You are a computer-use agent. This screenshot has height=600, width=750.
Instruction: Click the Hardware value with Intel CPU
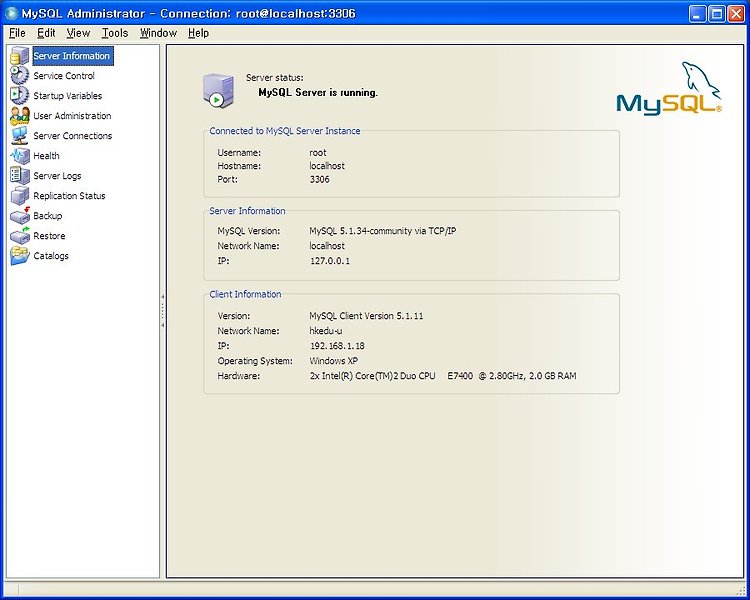(443, 376)
